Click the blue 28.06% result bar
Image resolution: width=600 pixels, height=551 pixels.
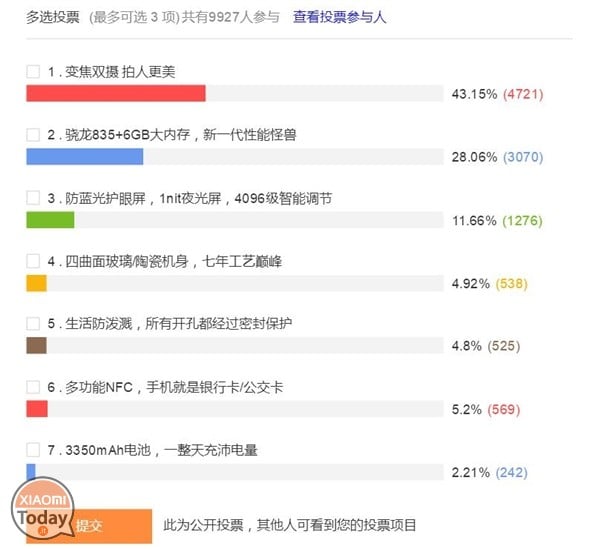click(85, 157)
